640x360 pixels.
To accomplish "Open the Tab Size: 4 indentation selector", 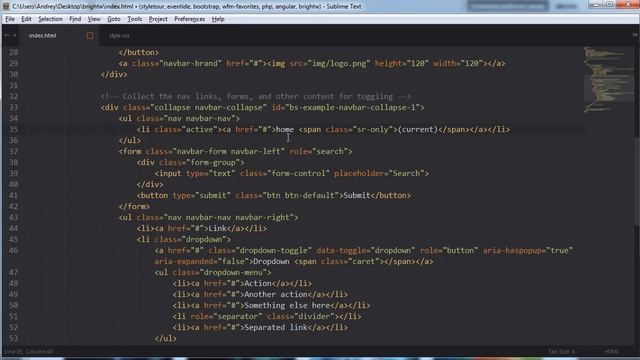I will point(561,351).
